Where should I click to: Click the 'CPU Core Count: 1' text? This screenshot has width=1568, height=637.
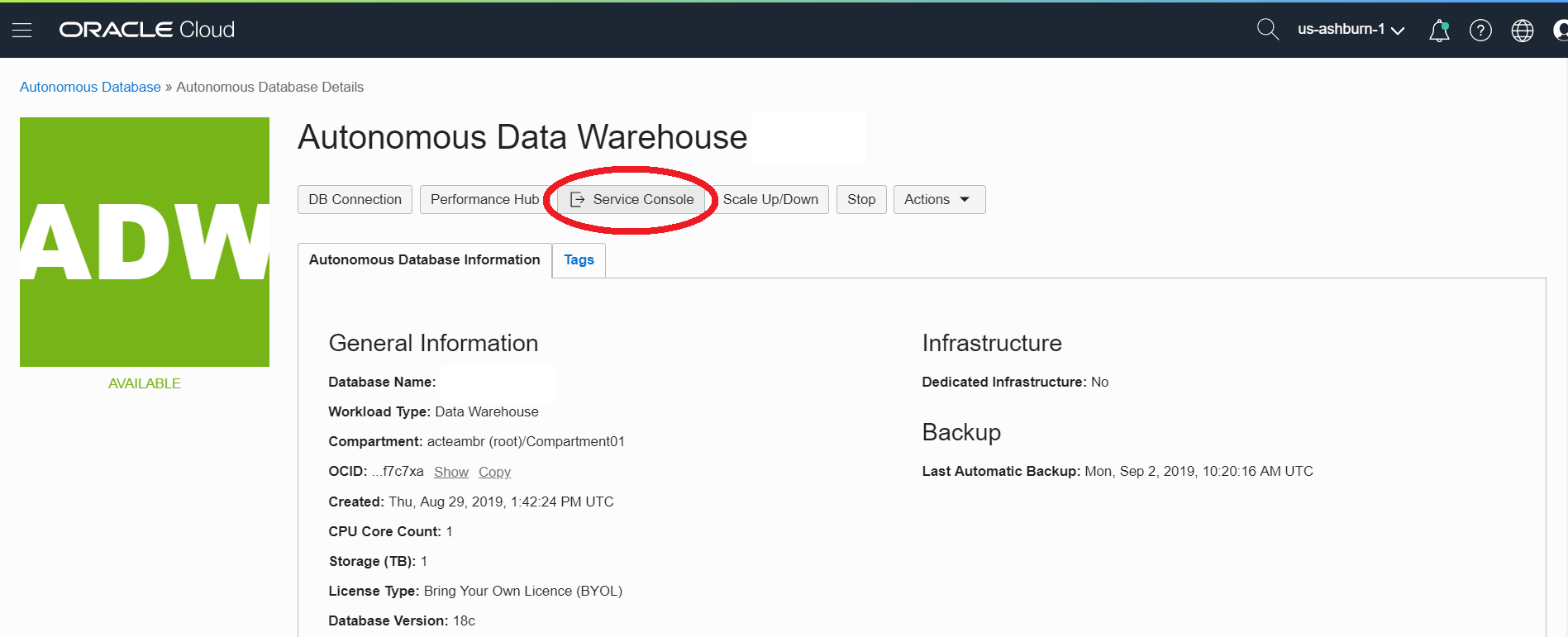(390, 531)
